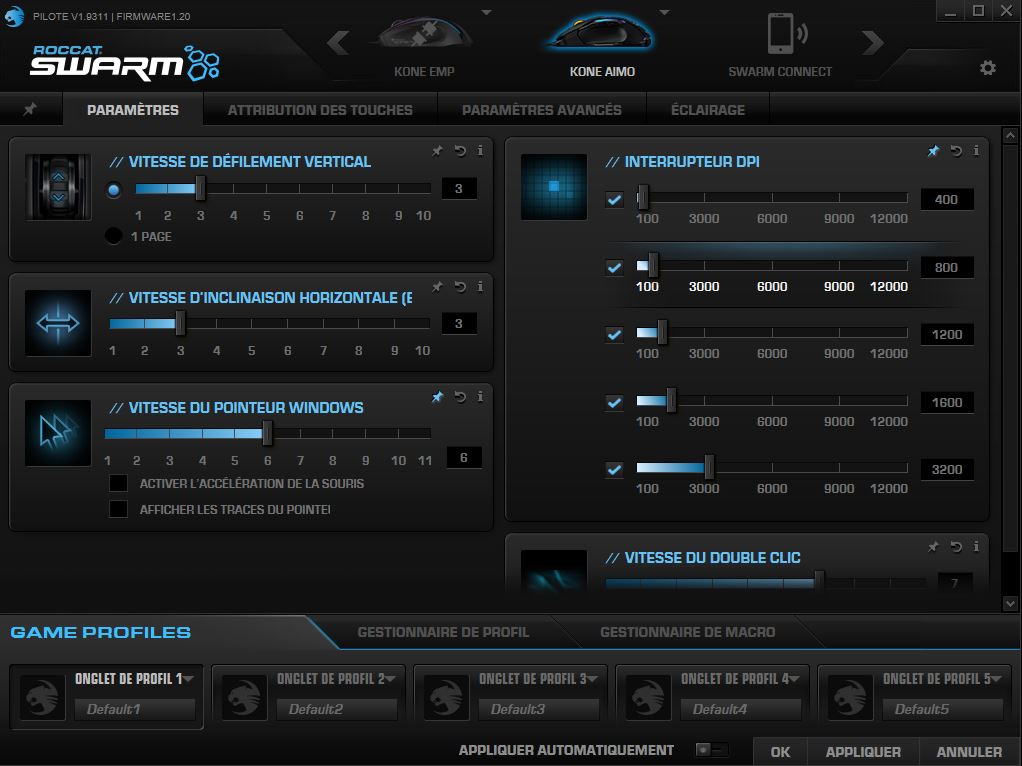Click the Windows pointer speed slider handle
The height and width of the screenshot is (766, 1022).
267,434
